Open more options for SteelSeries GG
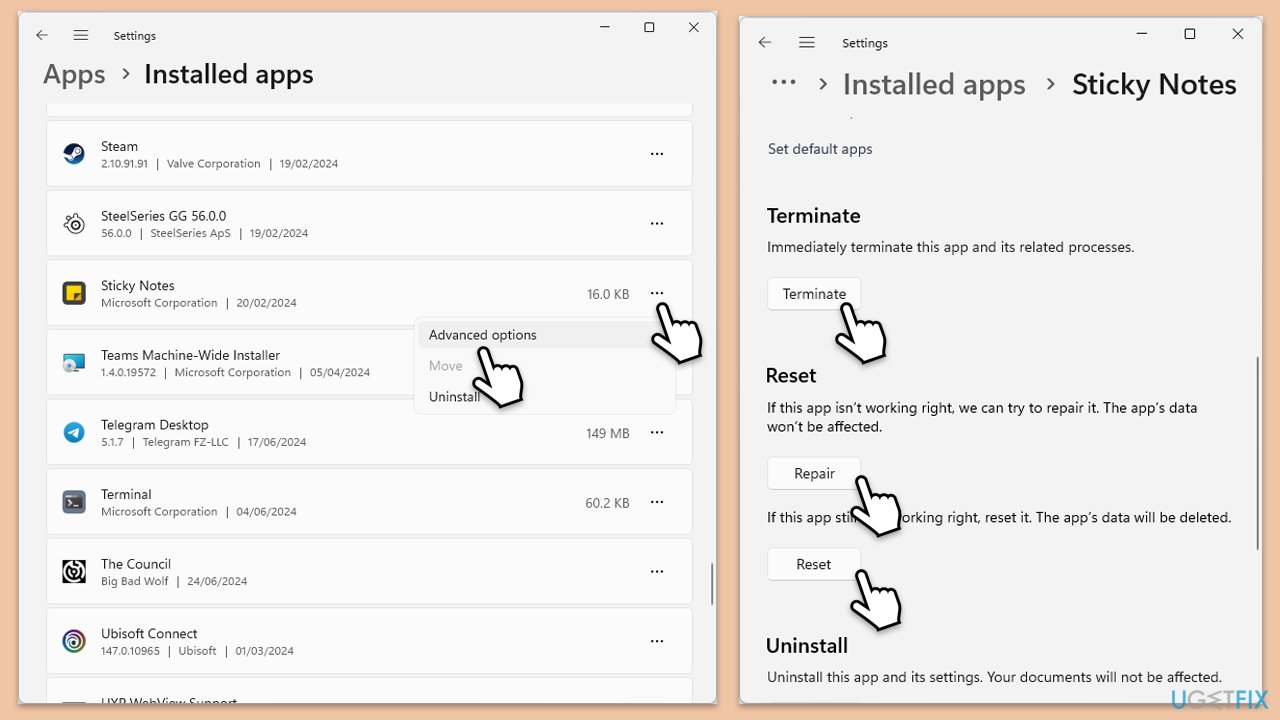This screenshot has width=1280, height=720. (657, 224)
